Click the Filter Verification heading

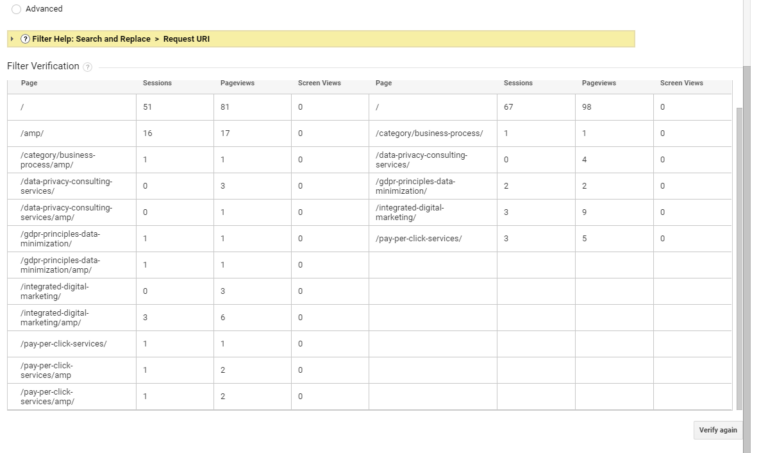pos(43,66)
